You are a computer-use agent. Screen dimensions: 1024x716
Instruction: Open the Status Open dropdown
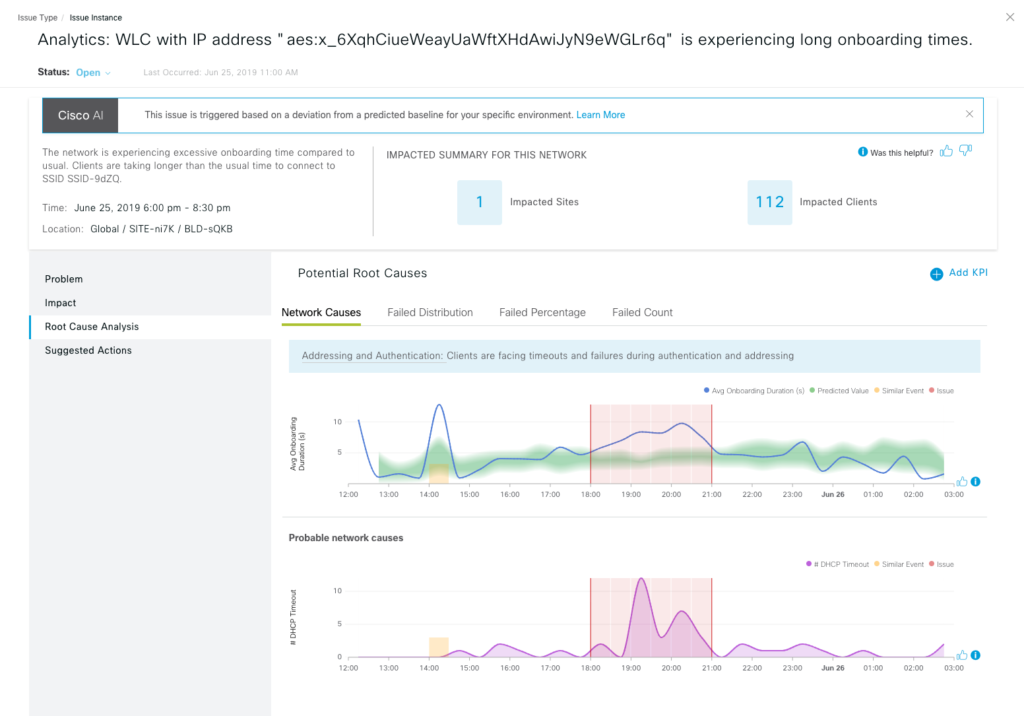point(94,72)
